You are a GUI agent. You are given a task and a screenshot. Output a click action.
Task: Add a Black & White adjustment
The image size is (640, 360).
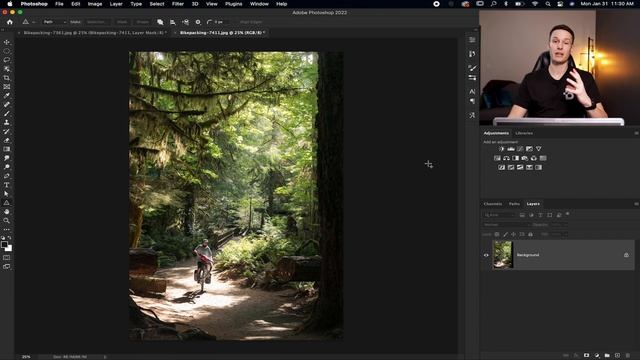point(516,158)
